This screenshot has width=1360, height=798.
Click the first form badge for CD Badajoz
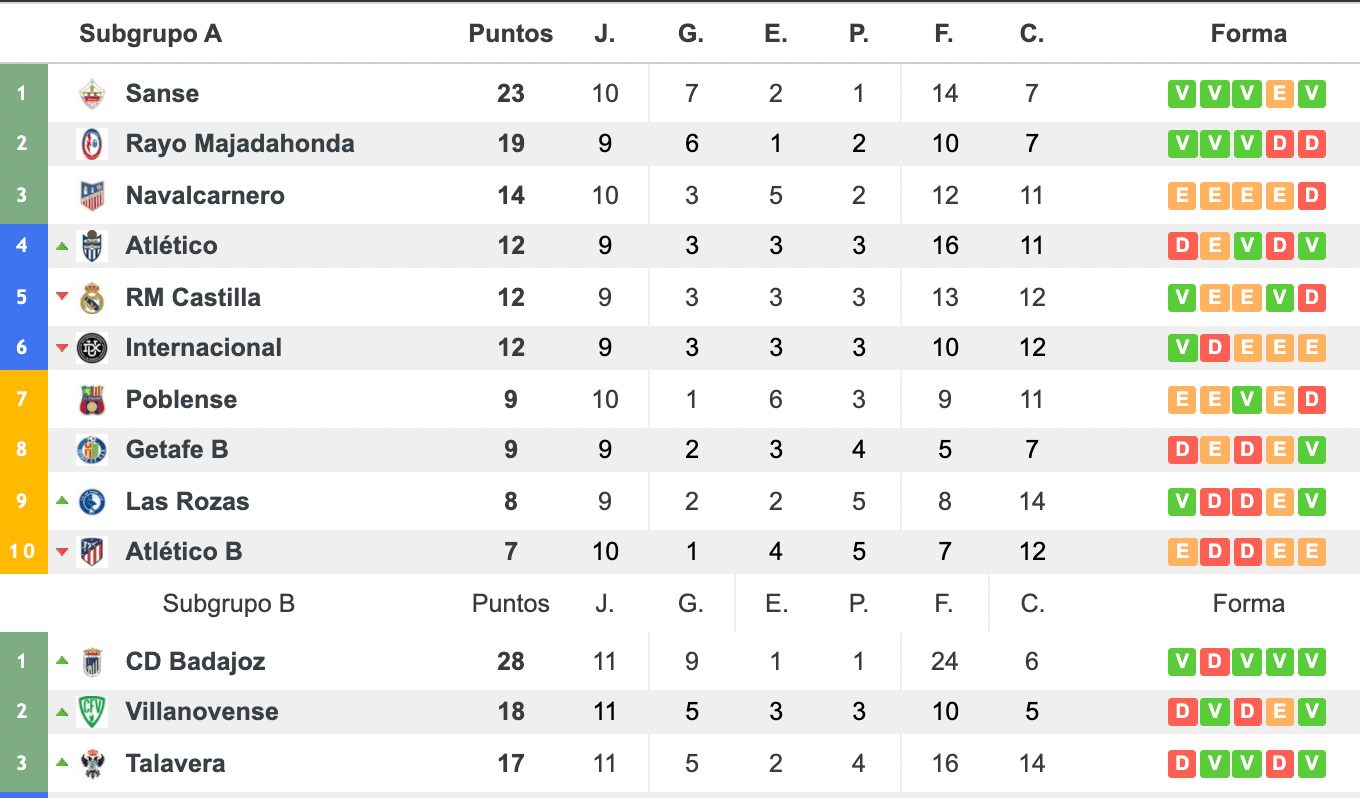(1182, 662)
